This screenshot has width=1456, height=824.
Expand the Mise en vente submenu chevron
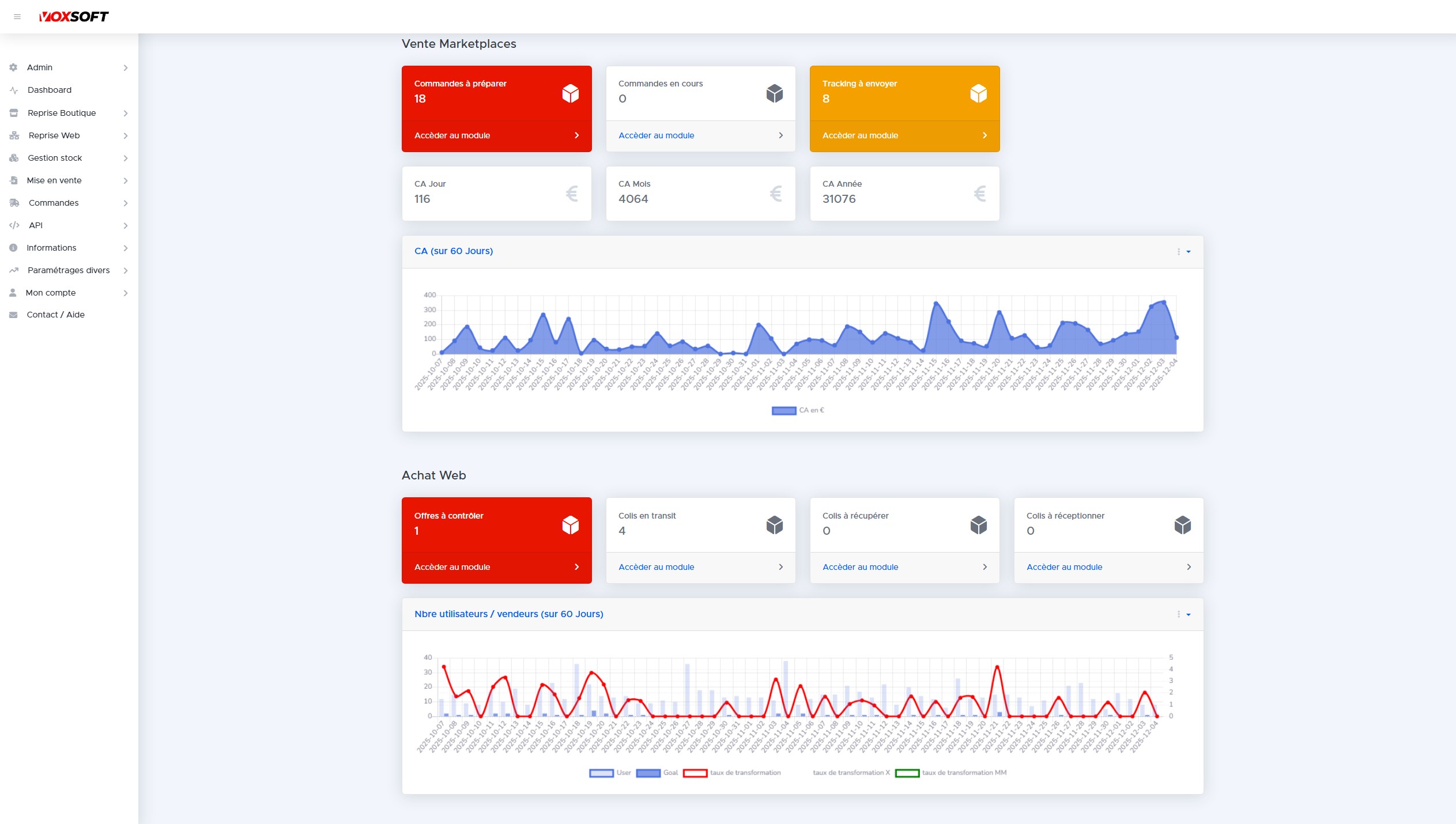tap(126, 180)
